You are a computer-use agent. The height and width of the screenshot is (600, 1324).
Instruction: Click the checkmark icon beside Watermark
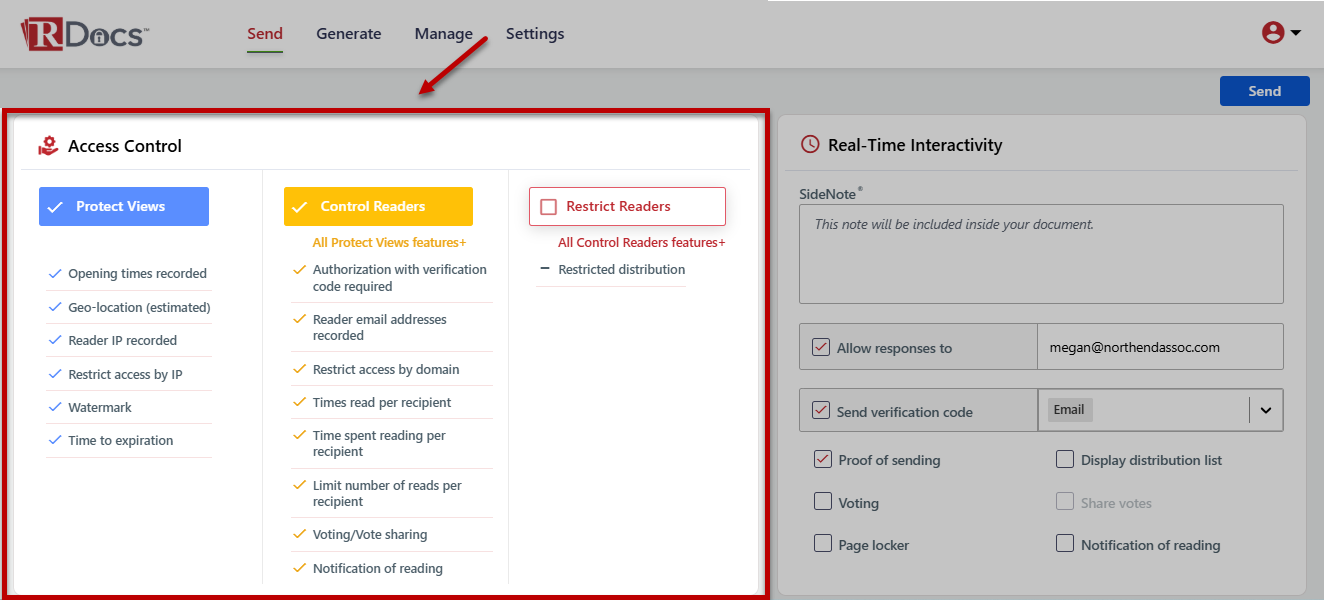point(54,408)
